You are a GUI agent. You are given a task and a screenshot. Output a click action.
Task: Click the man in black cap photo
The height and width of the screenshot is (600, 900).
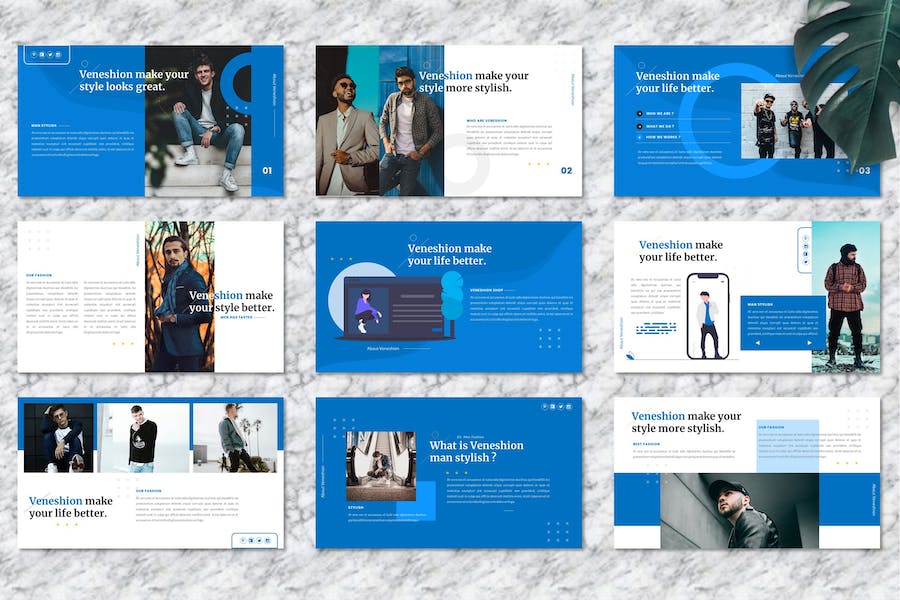click(738, 510)
